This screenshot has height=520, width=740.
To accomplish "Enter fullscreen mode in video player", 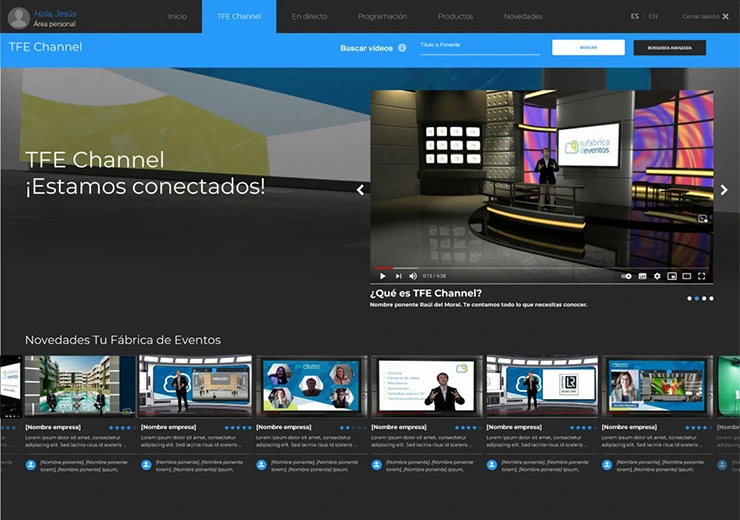I will [702, 276].
